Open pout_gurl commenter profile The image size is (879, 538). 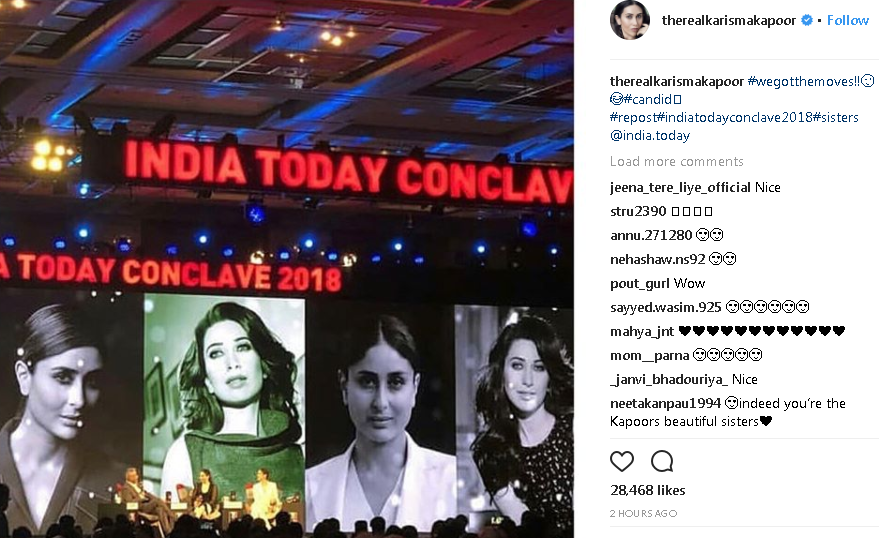pos(639,284)
